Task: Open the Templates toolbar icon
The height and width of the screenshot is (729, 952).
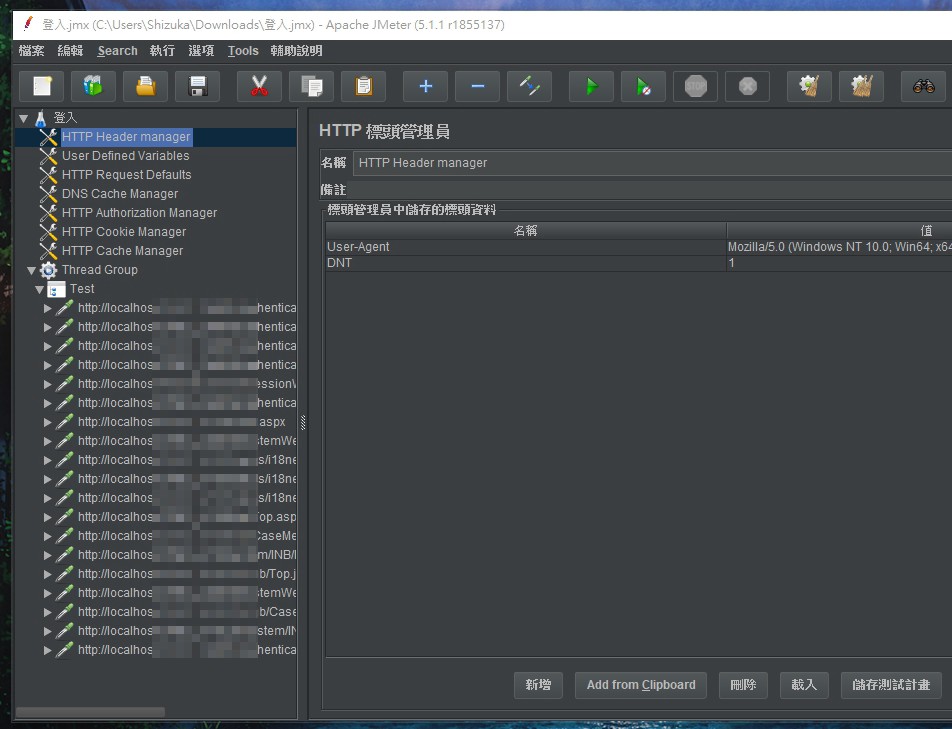Action: (93, 87)
